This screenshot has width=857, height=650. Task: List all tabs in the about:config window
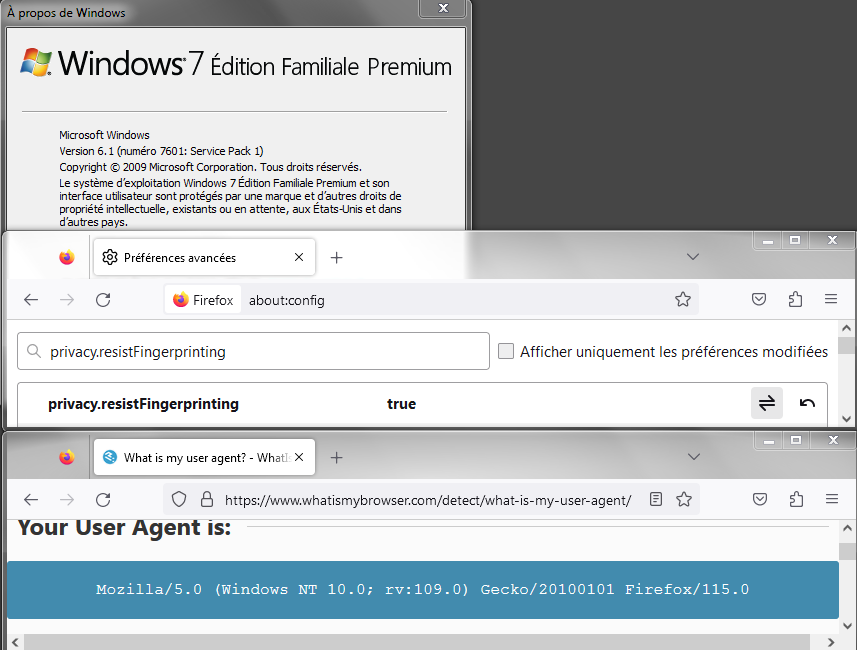[693, 257]
